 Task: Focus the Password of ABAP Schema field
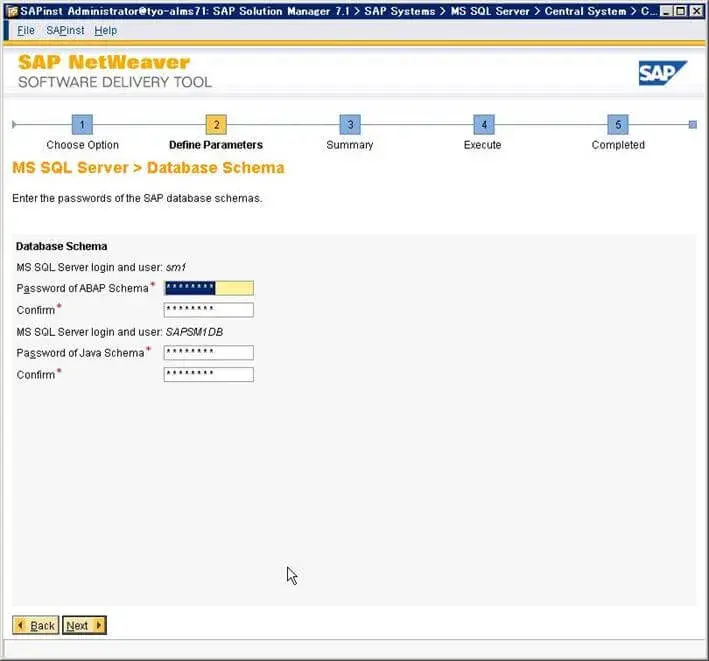[x=208, y=288]
